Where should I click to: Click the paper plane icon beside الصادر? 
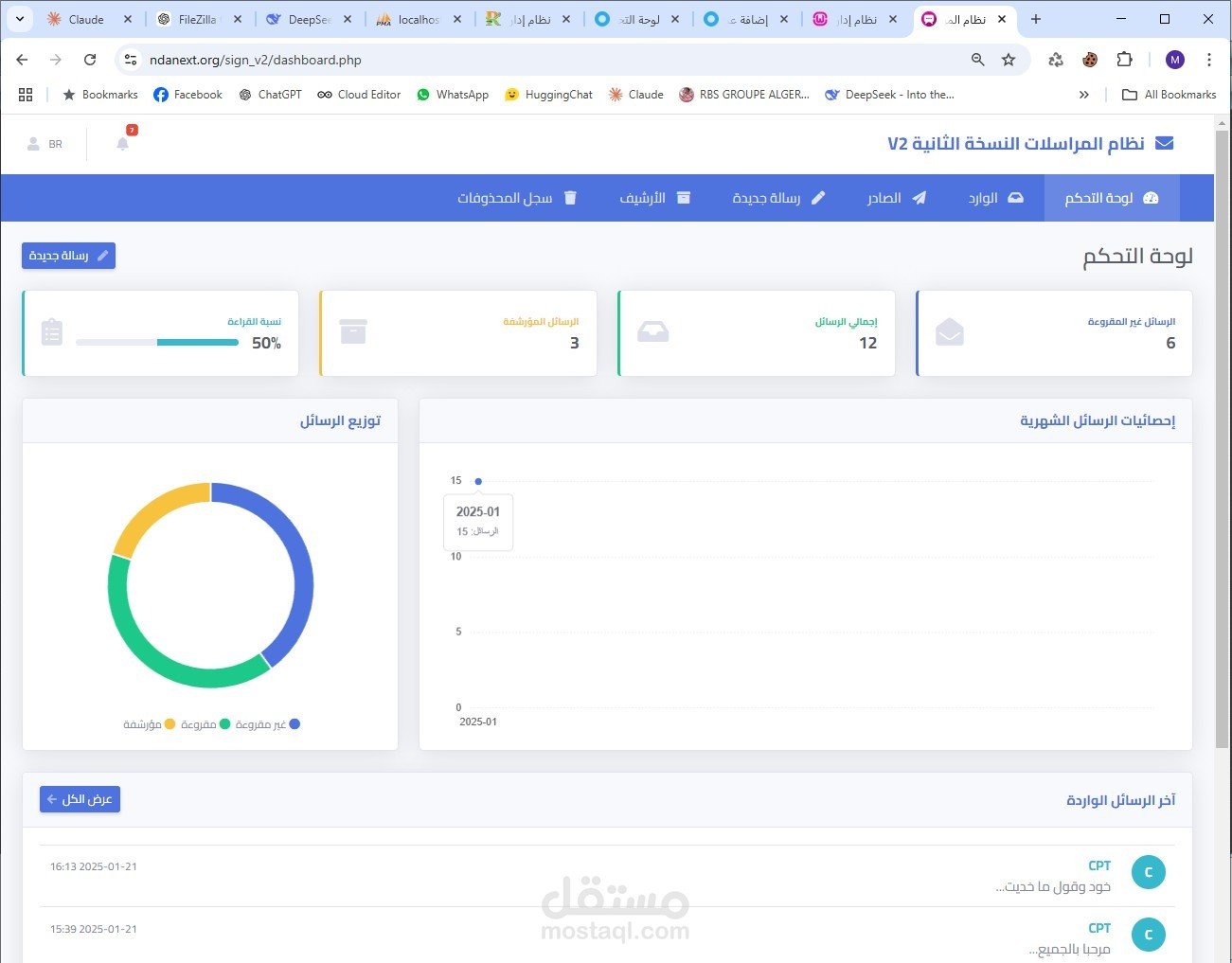point(918,198)
